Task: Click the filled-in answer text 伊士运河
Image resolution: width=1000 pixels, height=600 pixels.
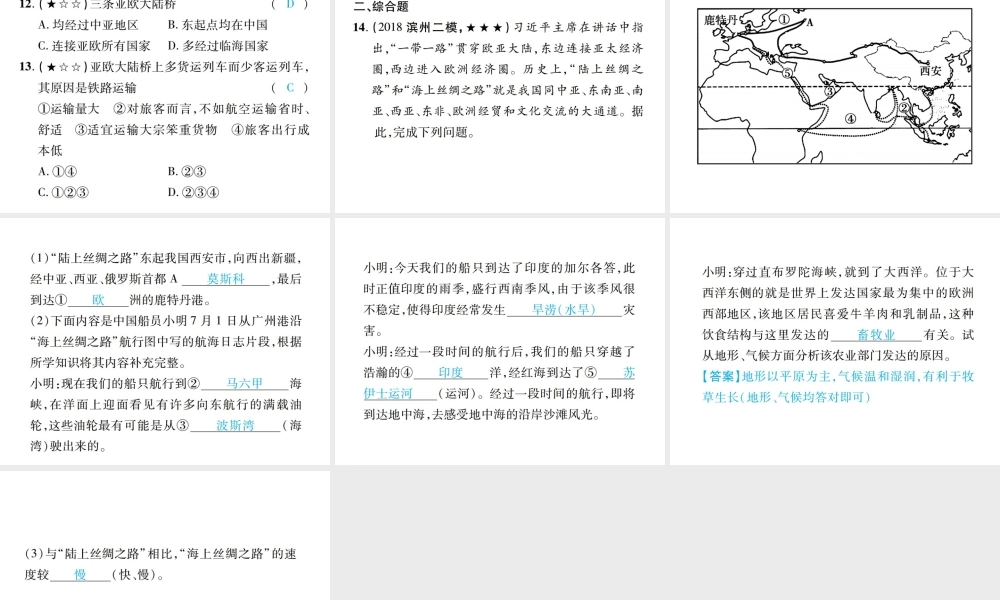Action: pyautogui.click(x=388, y=394)
